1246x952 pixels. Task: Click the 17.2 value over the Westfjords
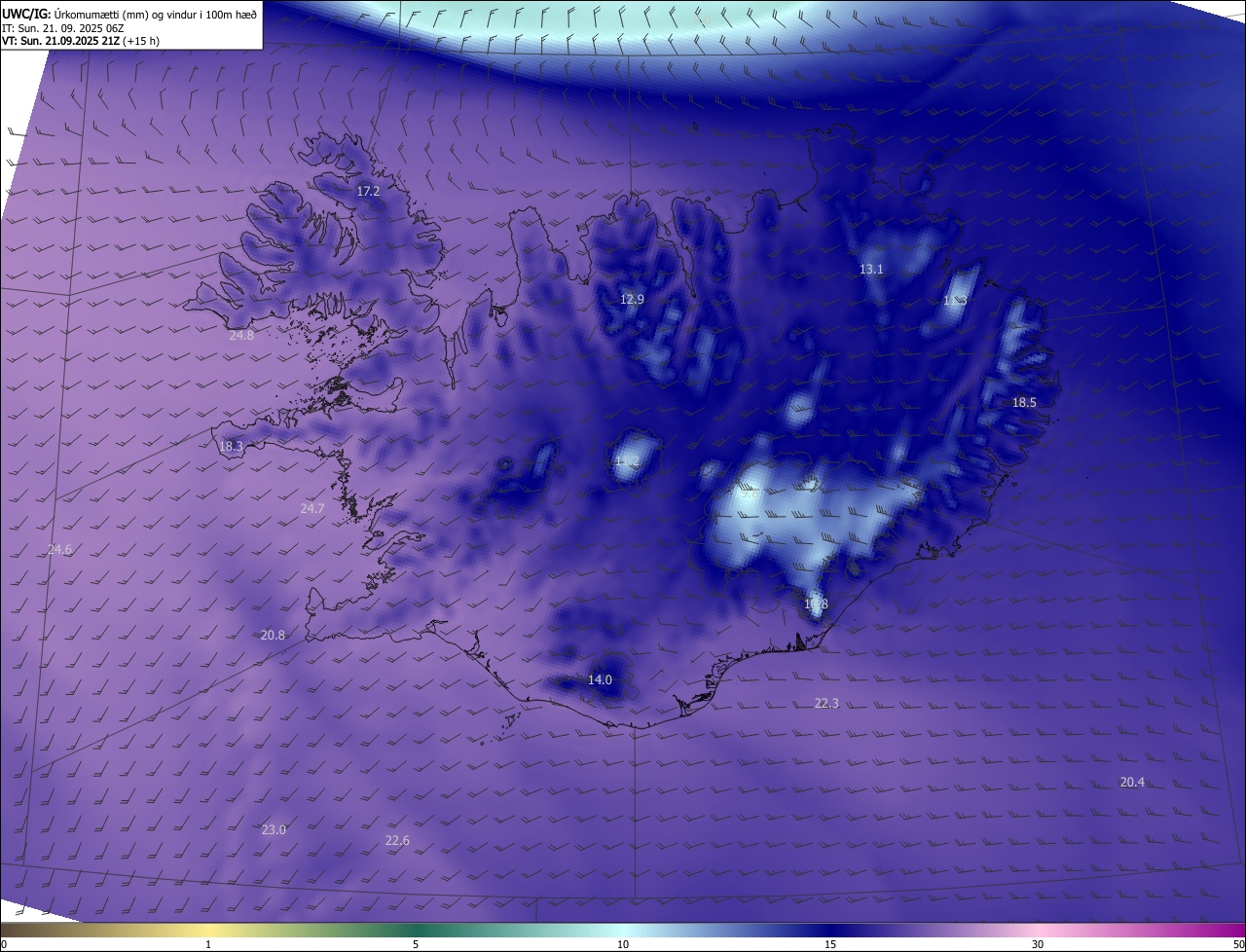[x=368, y=192]
